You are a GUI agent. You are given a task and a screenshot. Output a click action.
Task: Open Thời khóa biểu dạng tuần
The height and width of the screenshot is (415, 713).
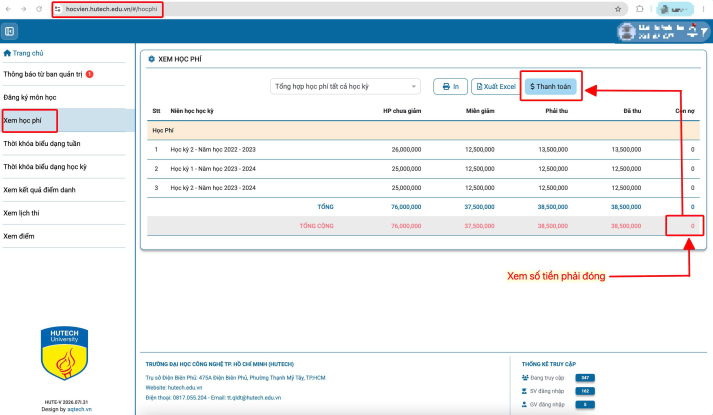(x=42, y=144)
